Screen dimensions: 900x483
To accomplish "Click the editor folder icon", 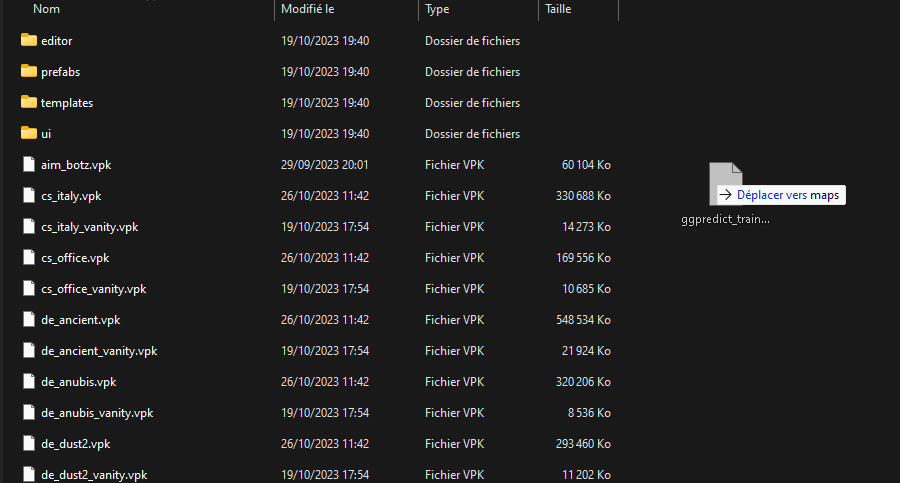I will (29, 40).
